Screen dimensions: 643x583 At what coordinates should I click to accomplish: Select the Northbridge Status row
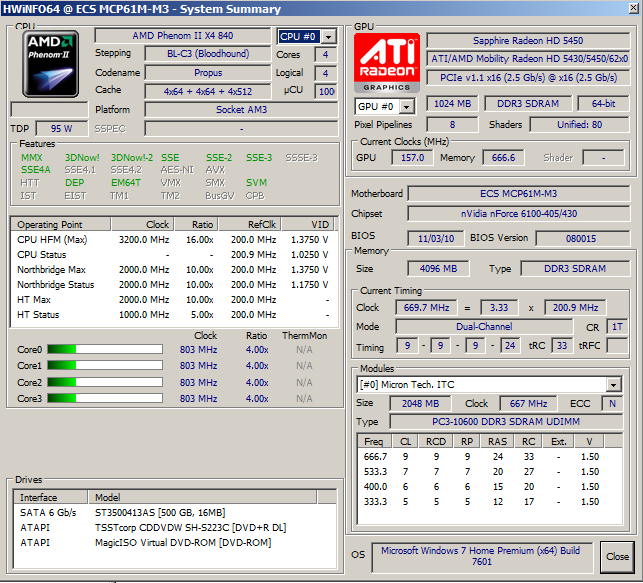click(x=173, y=285)
